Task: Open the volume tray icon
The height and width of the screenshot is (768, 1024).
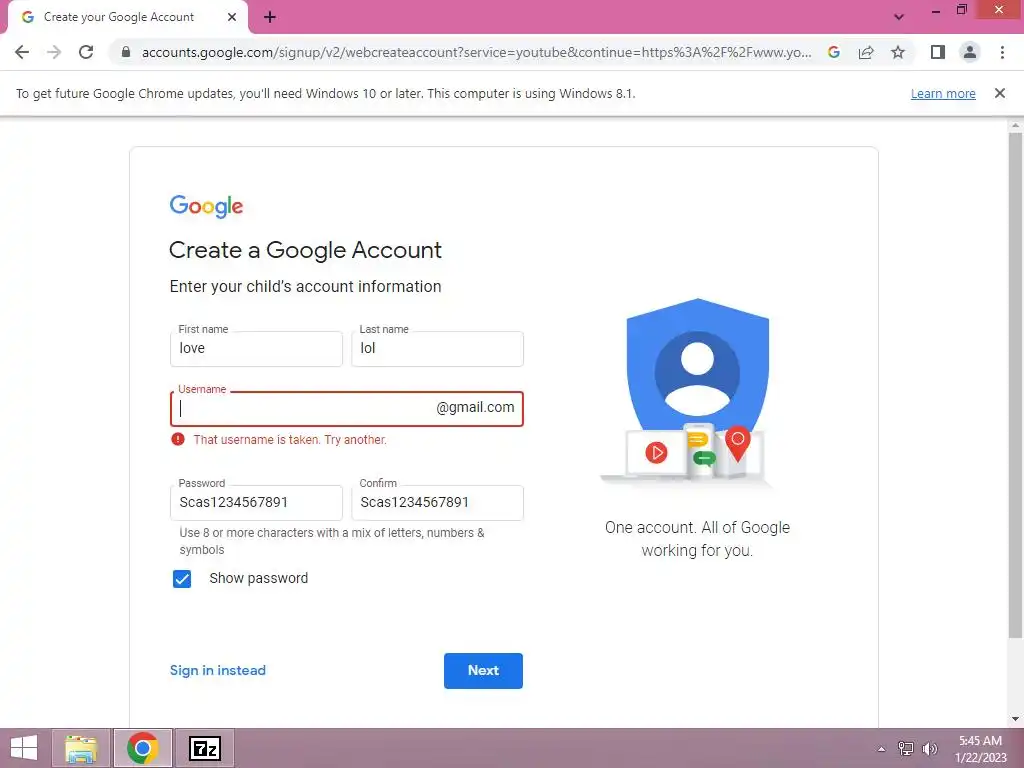Action: click(930, 749)
